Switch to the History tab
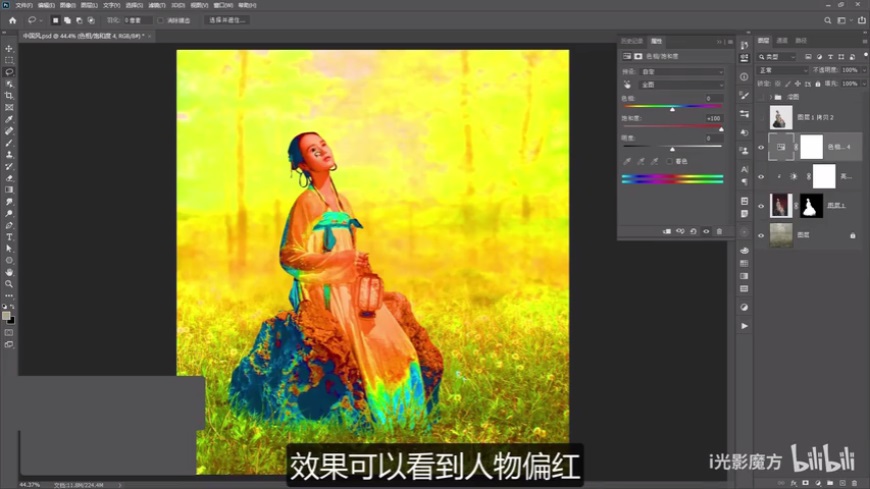 pyautogui.click(x=632, y=42)
